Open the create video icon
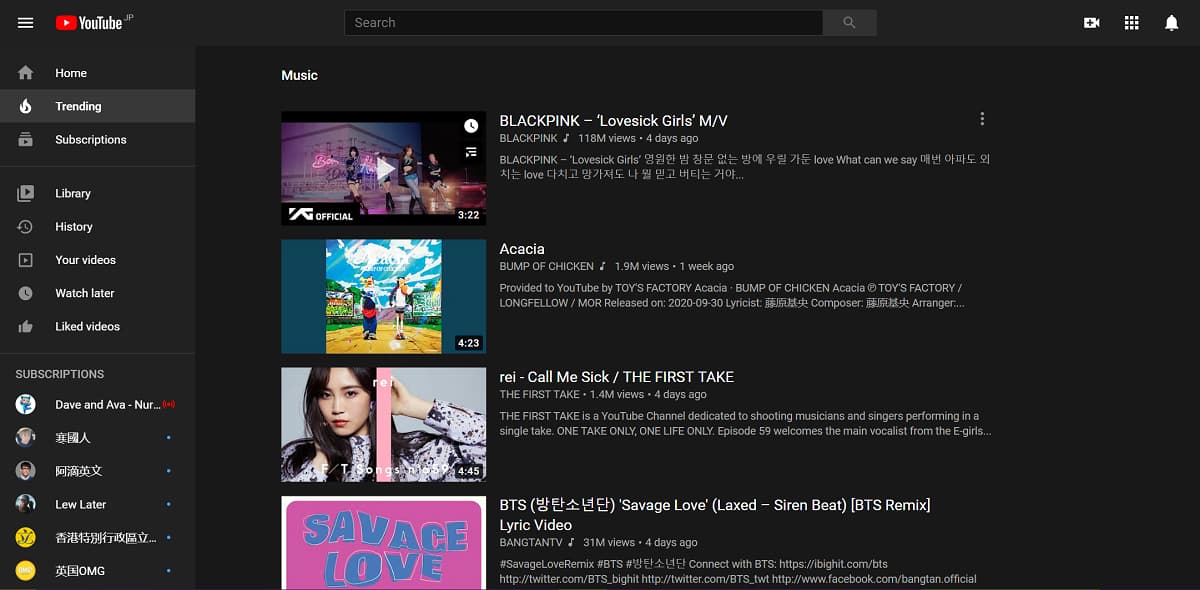This screenshot has width=1200, height=590. pos(1091,22)
